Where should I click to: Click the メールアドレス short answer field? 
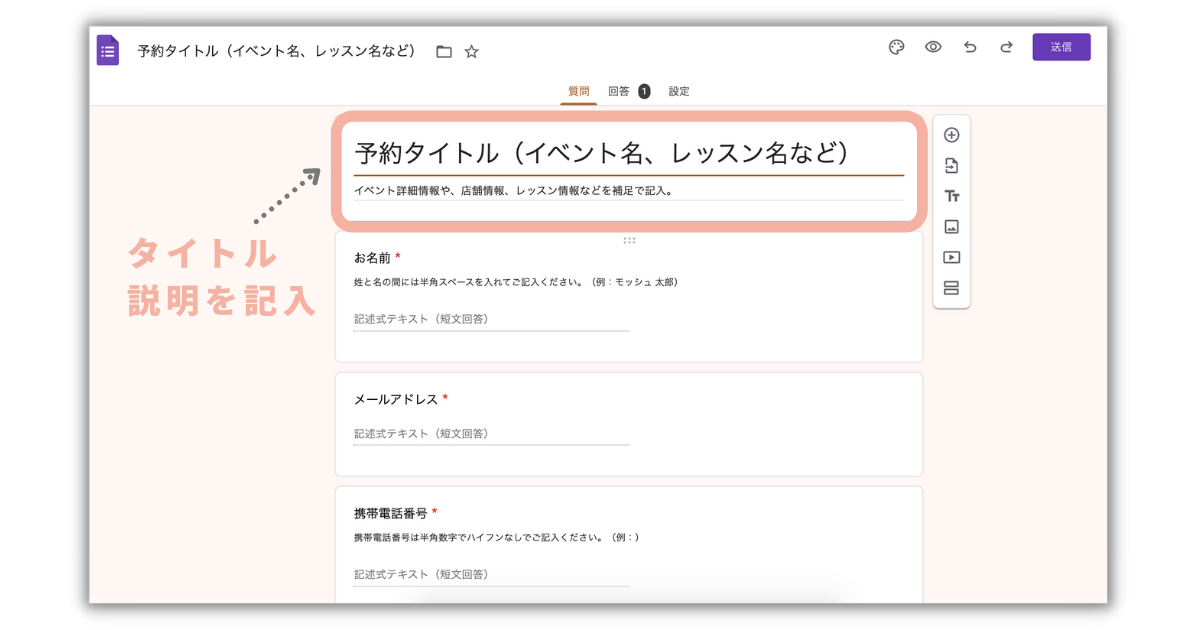tap(491, 435)
